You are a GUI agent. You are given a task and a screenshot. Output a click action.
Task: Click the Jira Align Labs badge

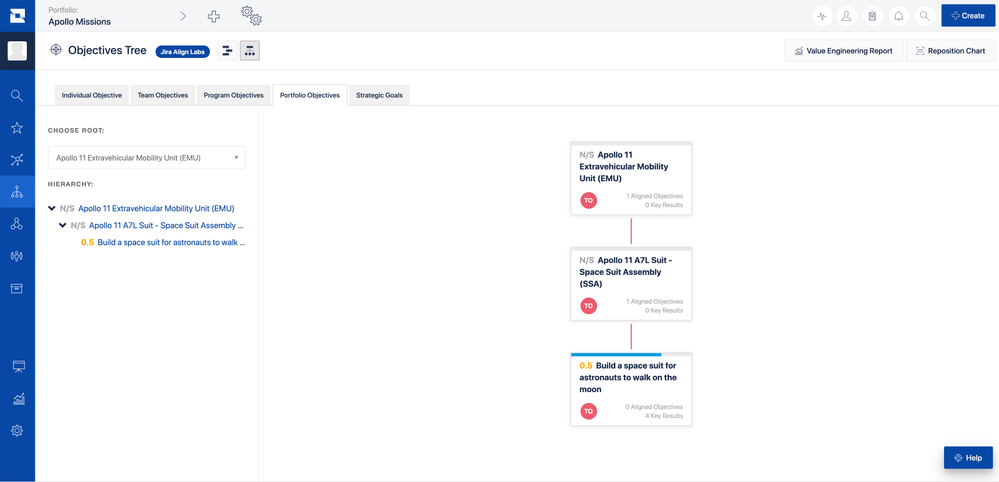coord(183,52)
